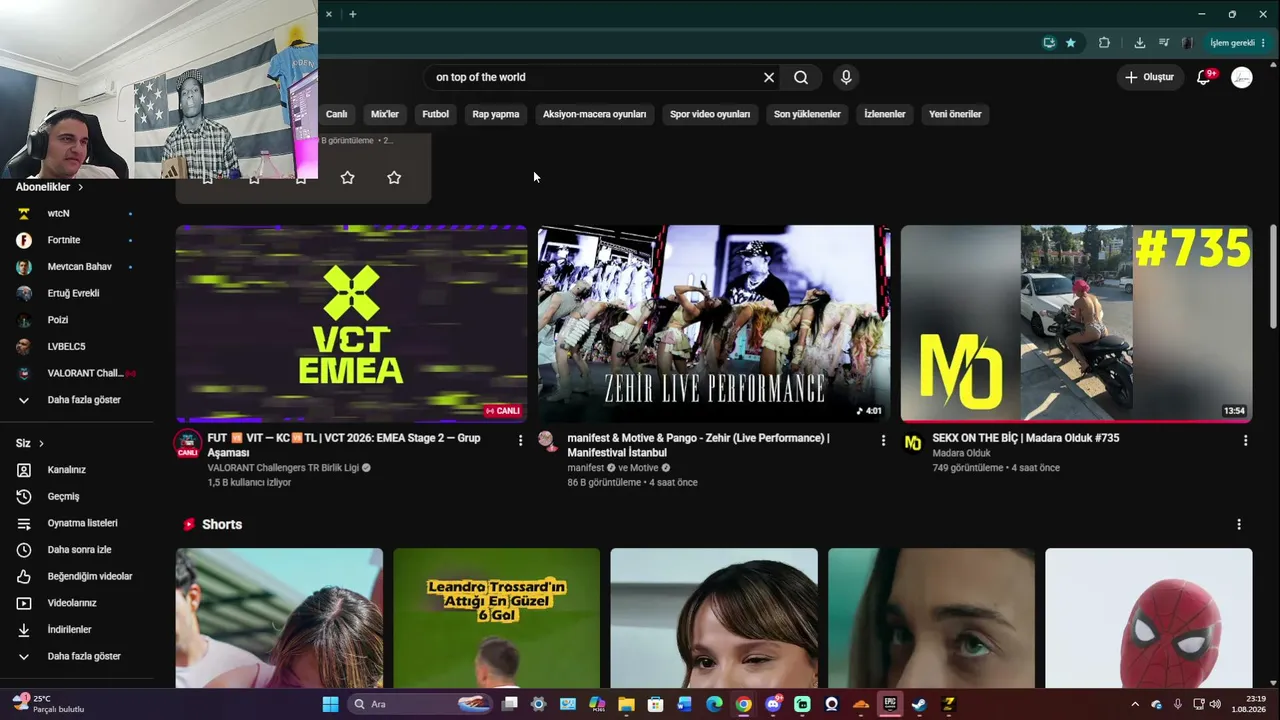Click the fourth star rating icon
The width and height of the screenshot is (1280, 720).
pos(347,177)
